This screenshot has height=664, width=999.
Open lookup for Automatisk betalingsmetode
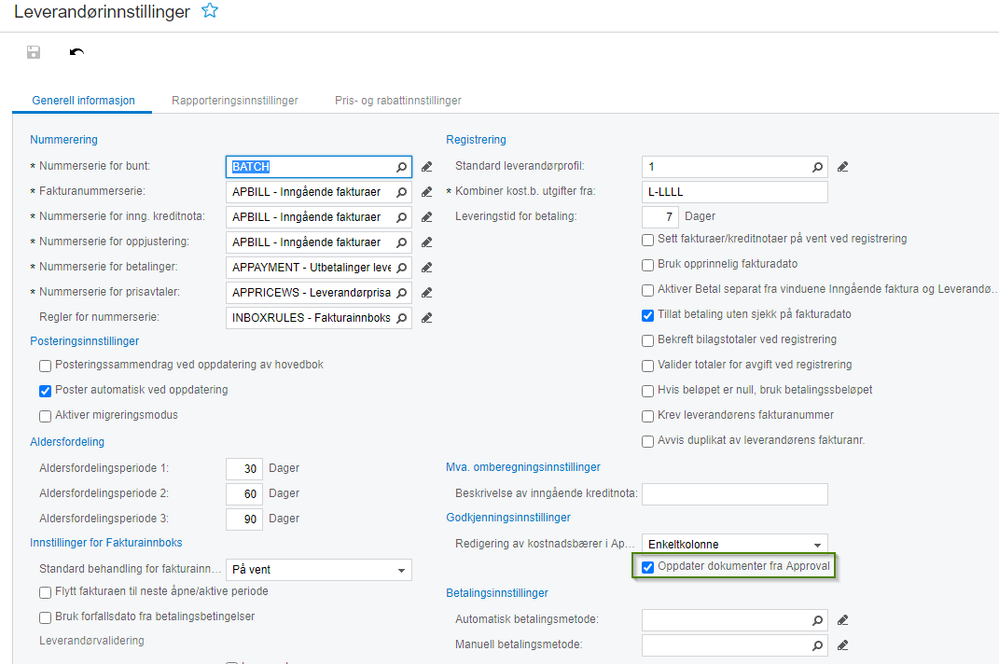[817, 620]
